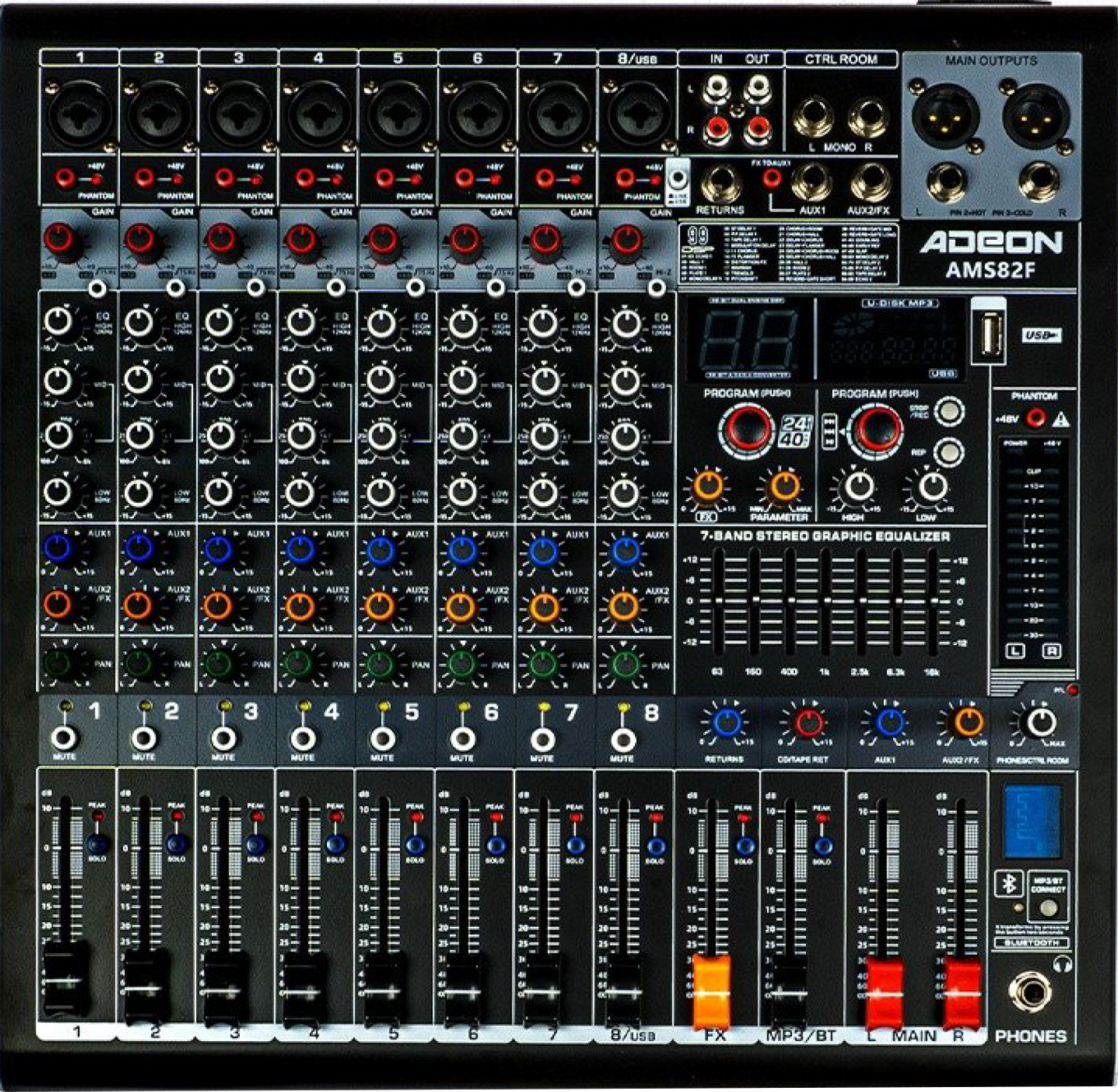Enable Solo on the FX fader strip
Viewport: 1118px width, 1092px height.
(744, 845)
